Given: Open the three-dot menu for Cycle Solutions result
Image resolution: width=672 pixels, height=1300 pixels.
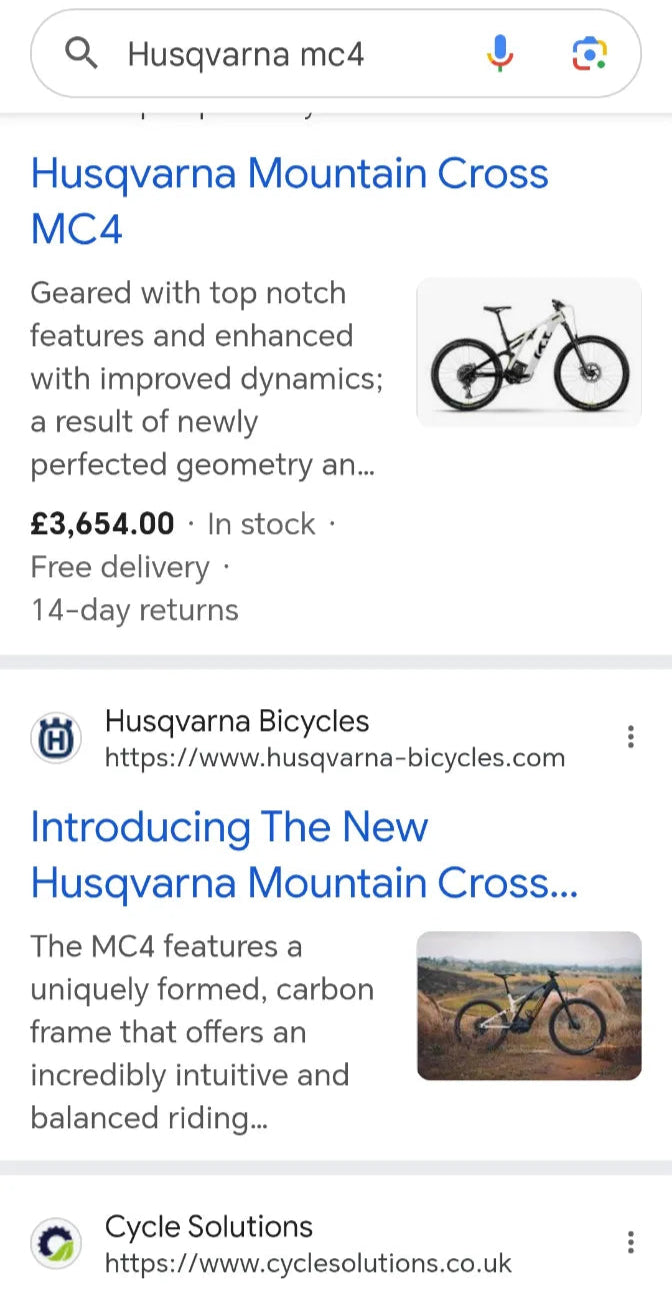Looking at the screenshot, I should click(631, 1243).
